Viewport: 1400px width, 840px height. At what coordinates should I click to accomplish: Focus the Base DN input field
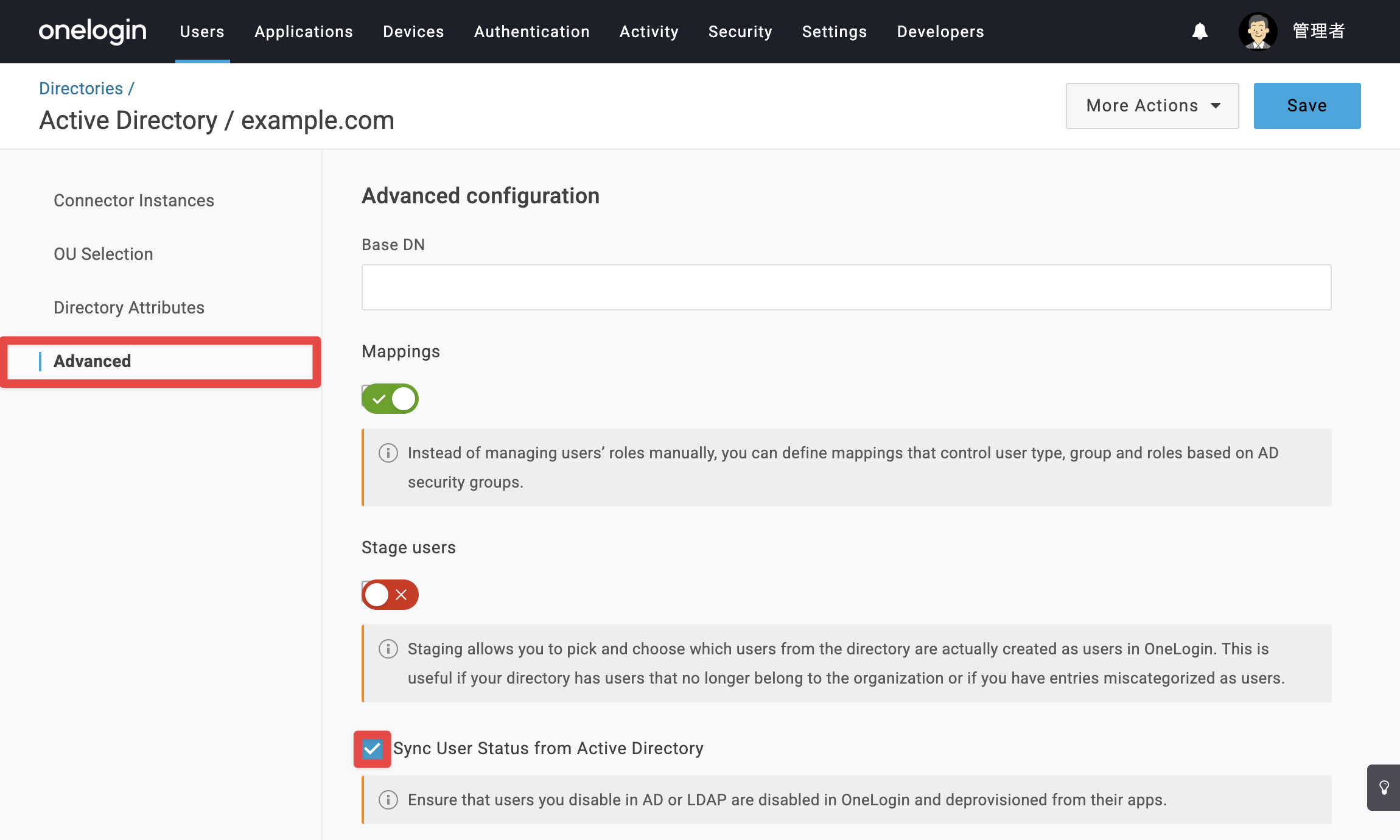pyautogui.click(x=846, y=287)
